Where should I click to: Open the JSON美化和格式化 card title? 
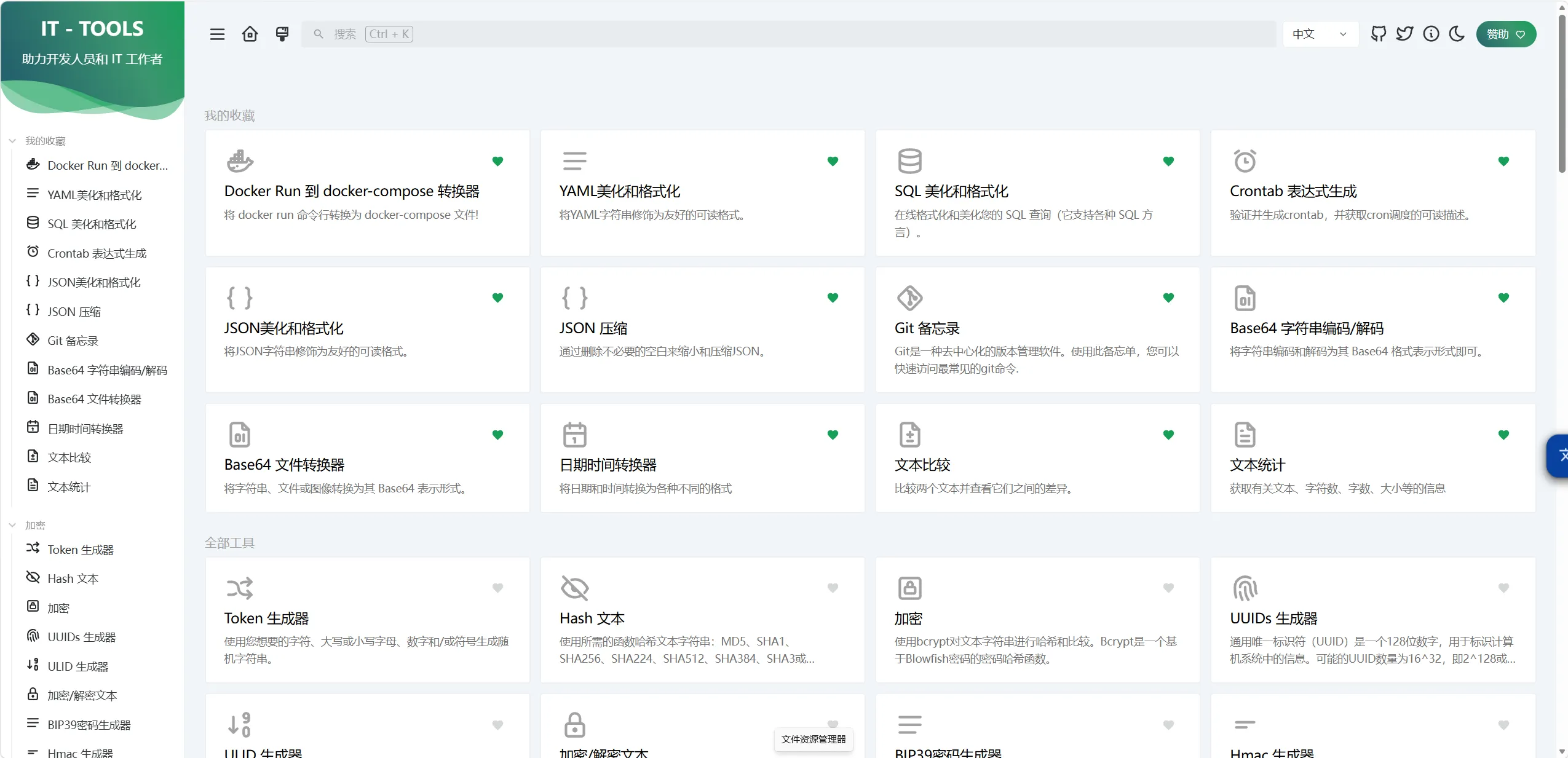coord(283,328)
